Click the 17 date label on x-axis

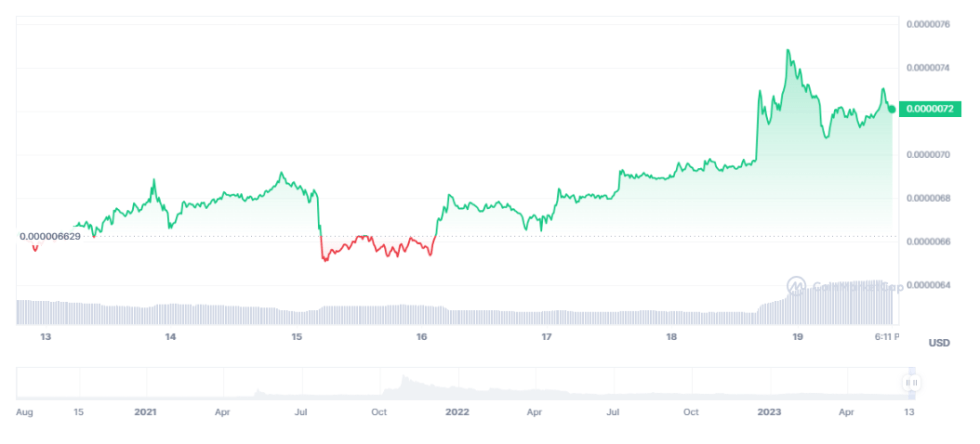point(547,337)
